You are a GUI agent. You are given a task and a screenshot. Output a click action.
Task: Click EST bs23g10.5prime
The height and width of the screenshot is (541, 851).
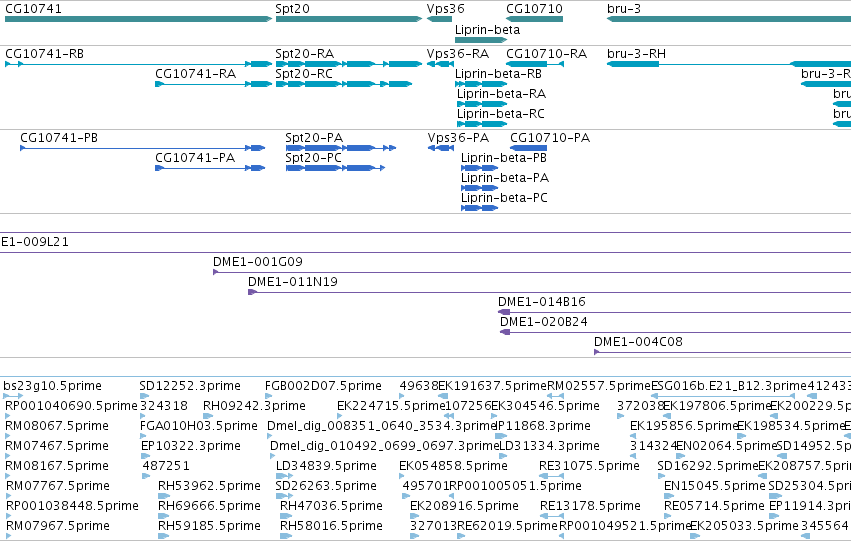tap(52, 386)
